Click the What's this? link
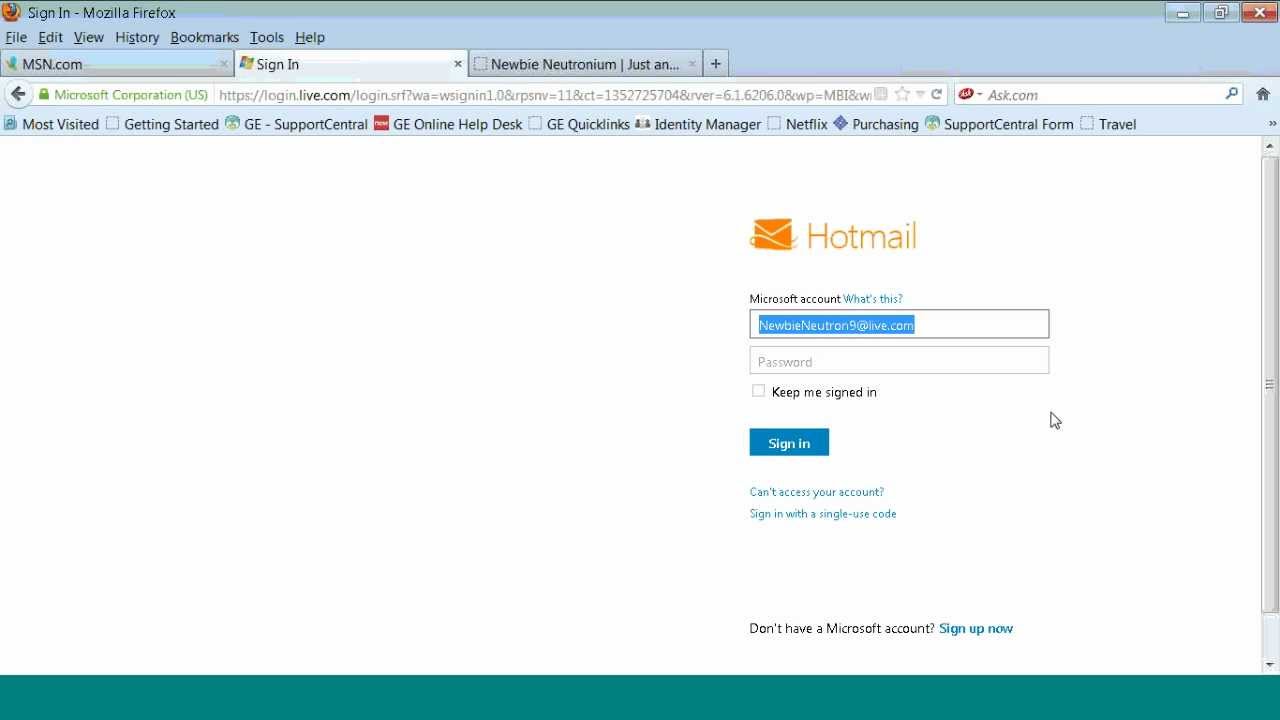The image size is (1280, 720). [873, 299]
